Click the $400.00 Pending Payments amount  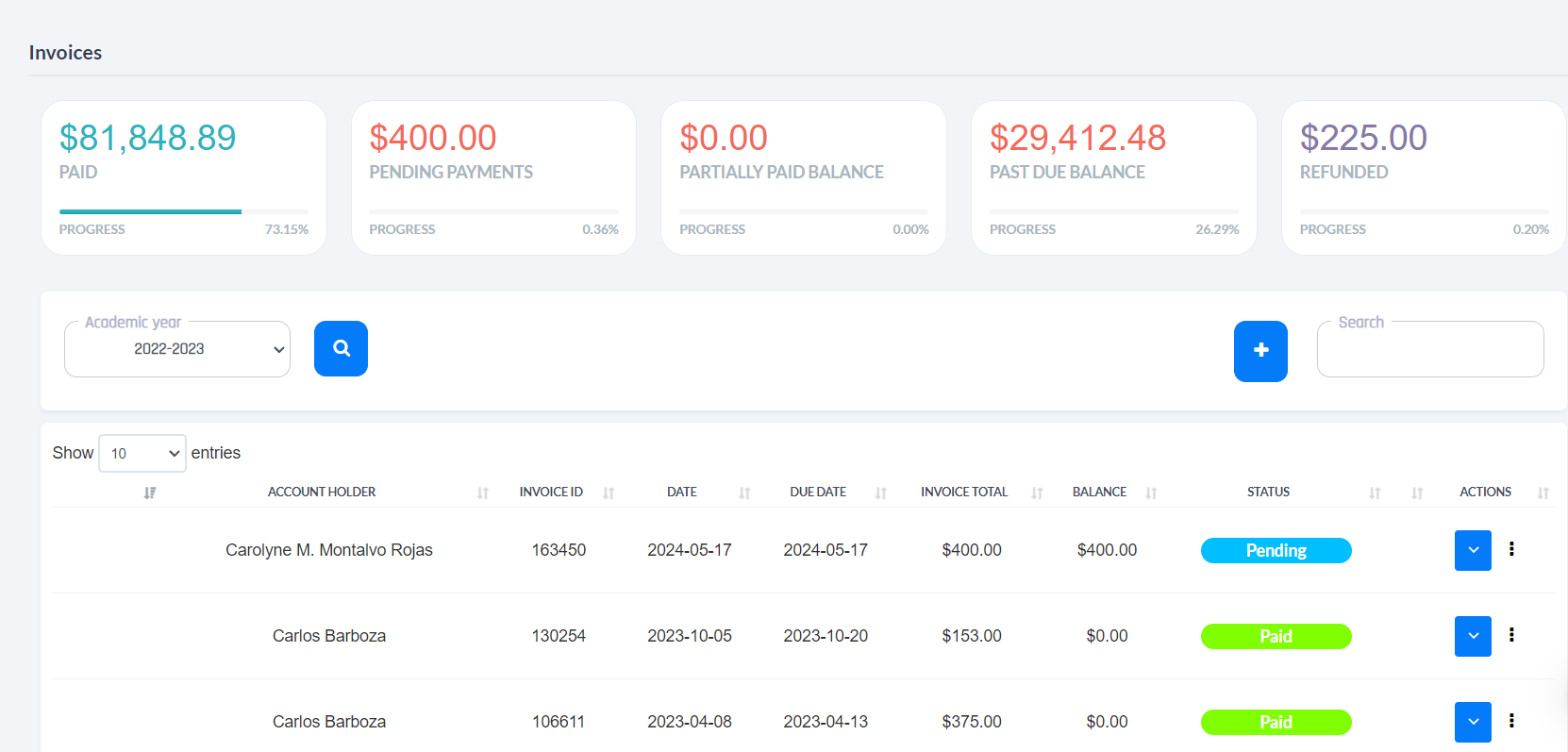[x=433, y=138]
